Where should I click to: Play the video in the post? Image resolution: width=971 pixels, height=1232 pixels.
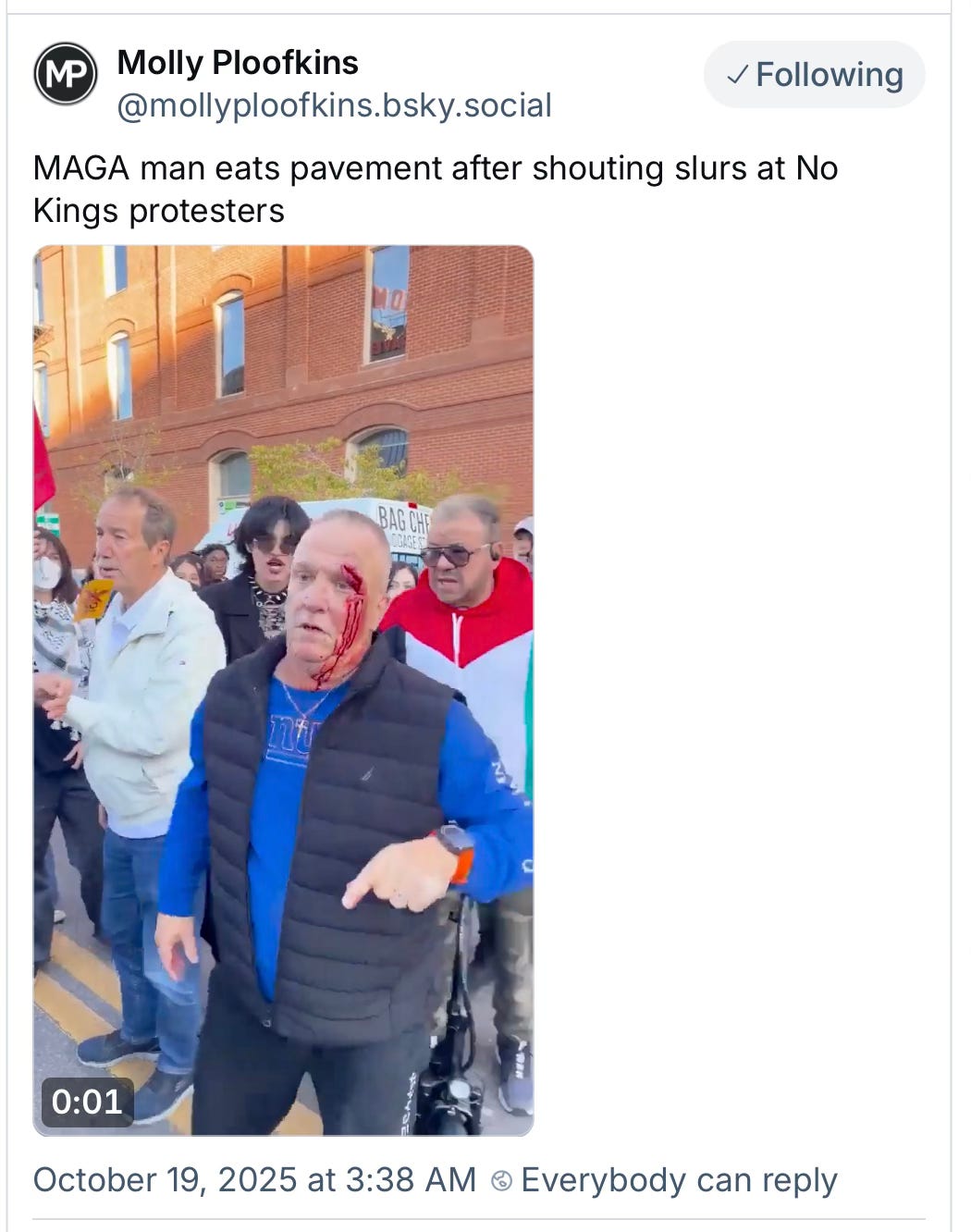coord(284,690)
